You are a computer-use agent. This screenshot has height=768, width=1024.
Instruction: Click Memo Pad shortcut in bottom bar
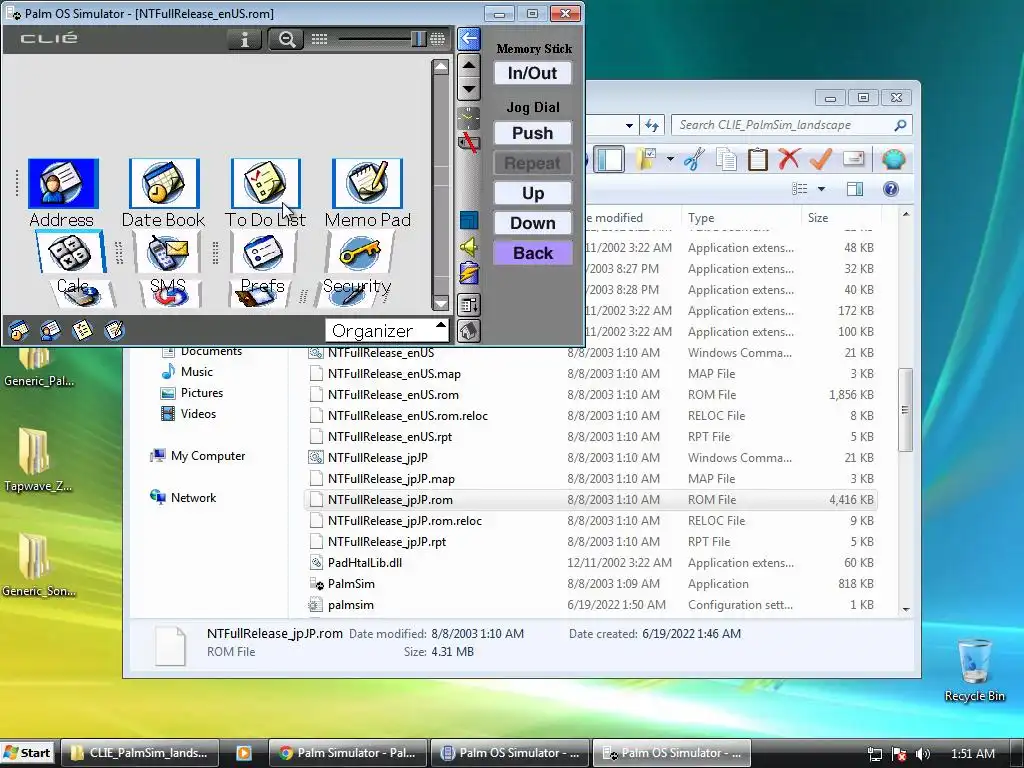(114, 330)
